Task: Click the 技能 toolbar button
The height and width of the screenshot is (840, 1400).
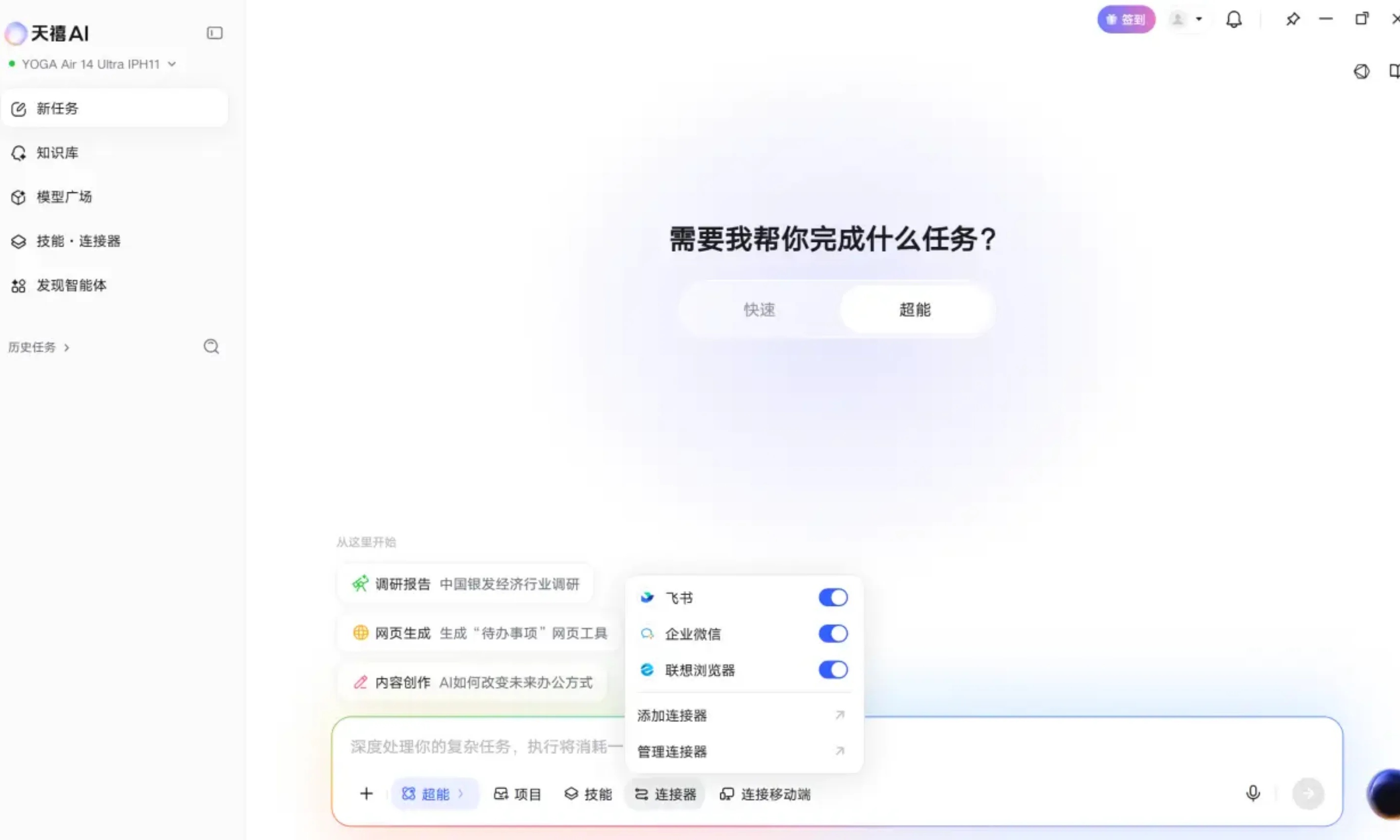Action: click(588, 793)
